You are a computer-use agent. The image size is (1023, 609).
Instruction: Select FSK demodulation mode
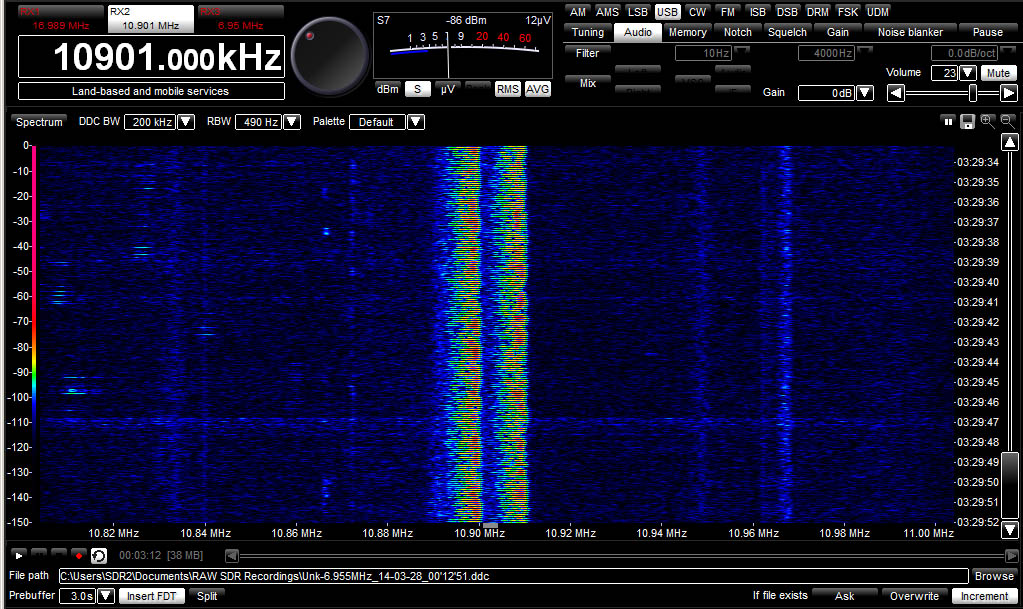coord(847,12)
